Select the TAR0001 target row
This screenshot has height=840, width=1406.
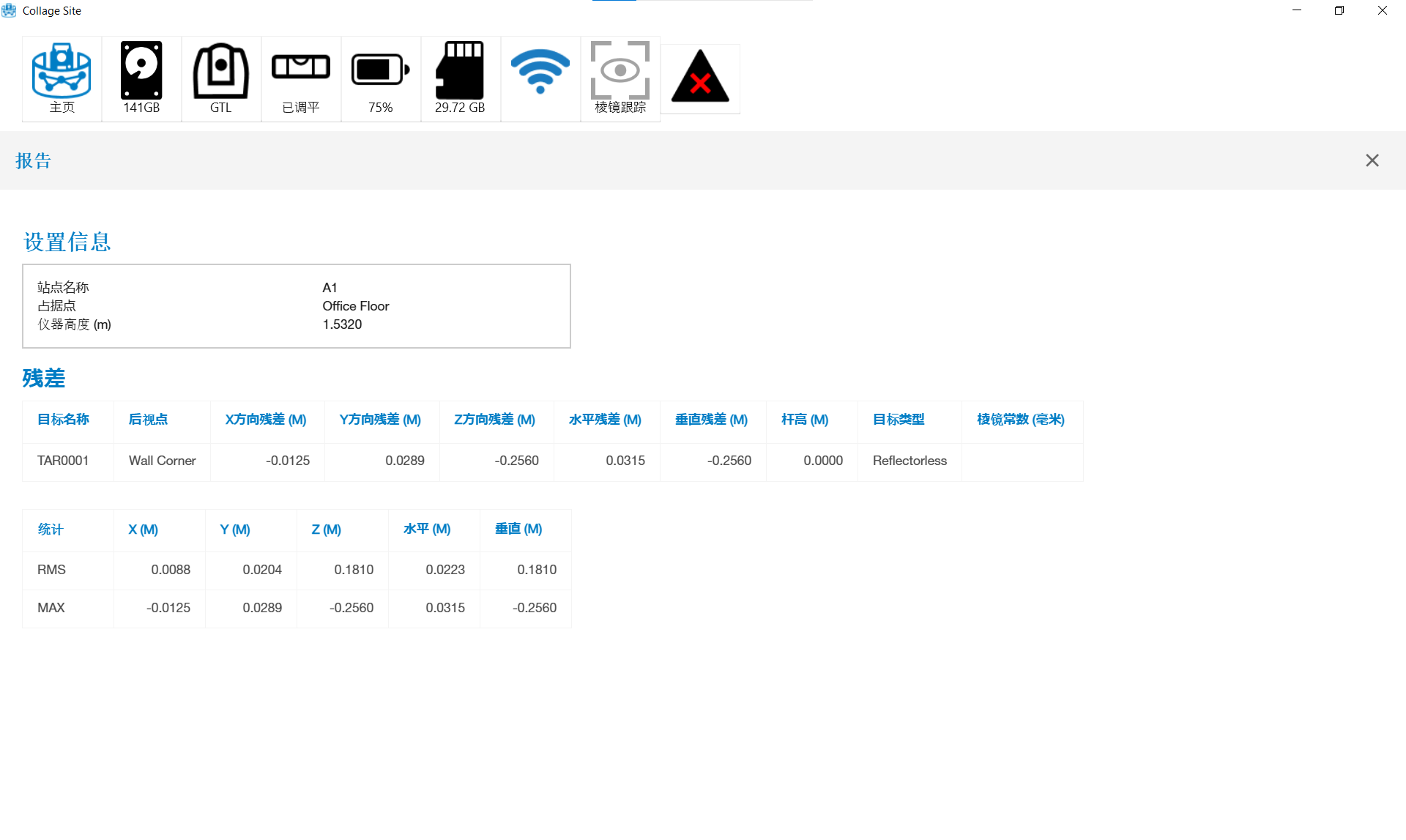pyautogui.click(x=63, y=461)
